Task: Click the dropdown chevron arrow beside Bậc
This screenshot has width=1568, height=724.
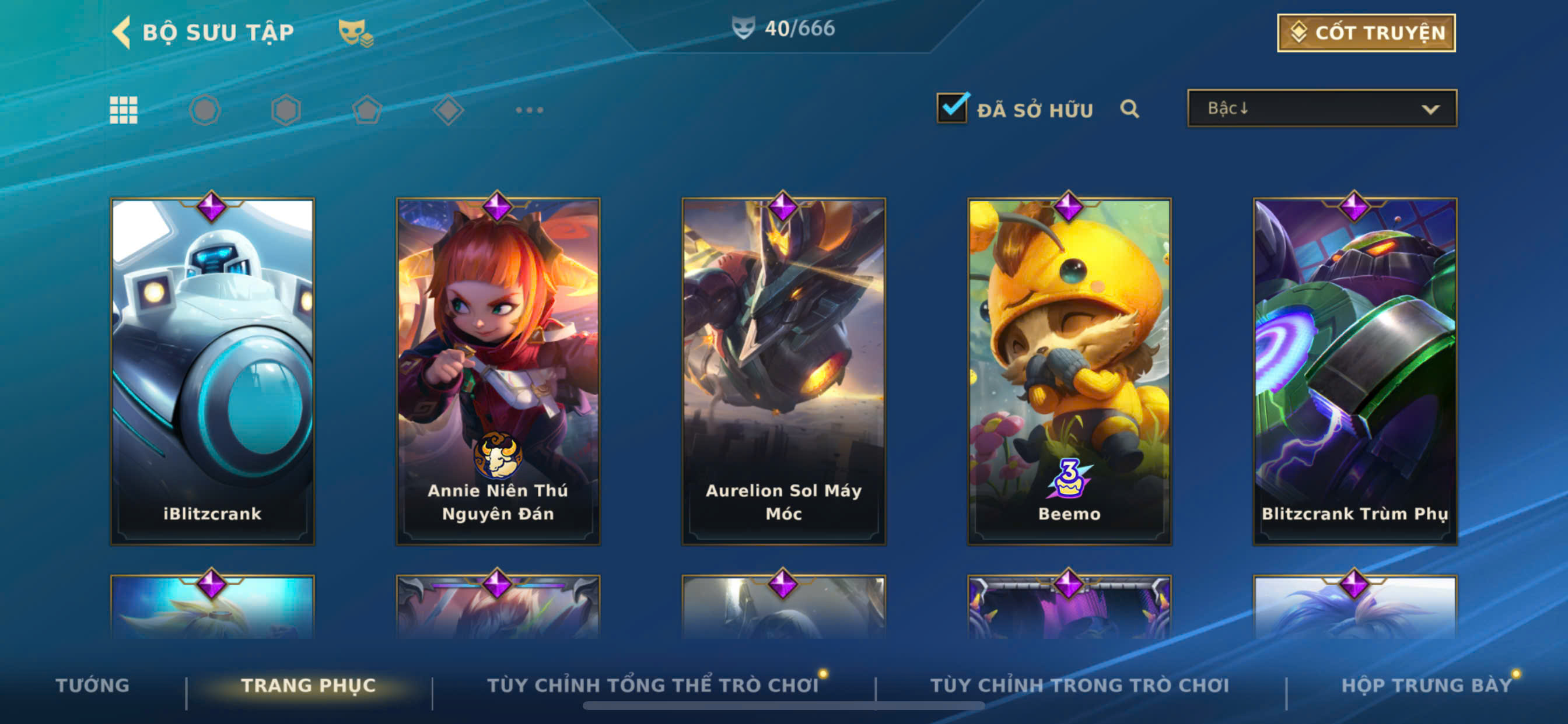Action: point(1430,110)
